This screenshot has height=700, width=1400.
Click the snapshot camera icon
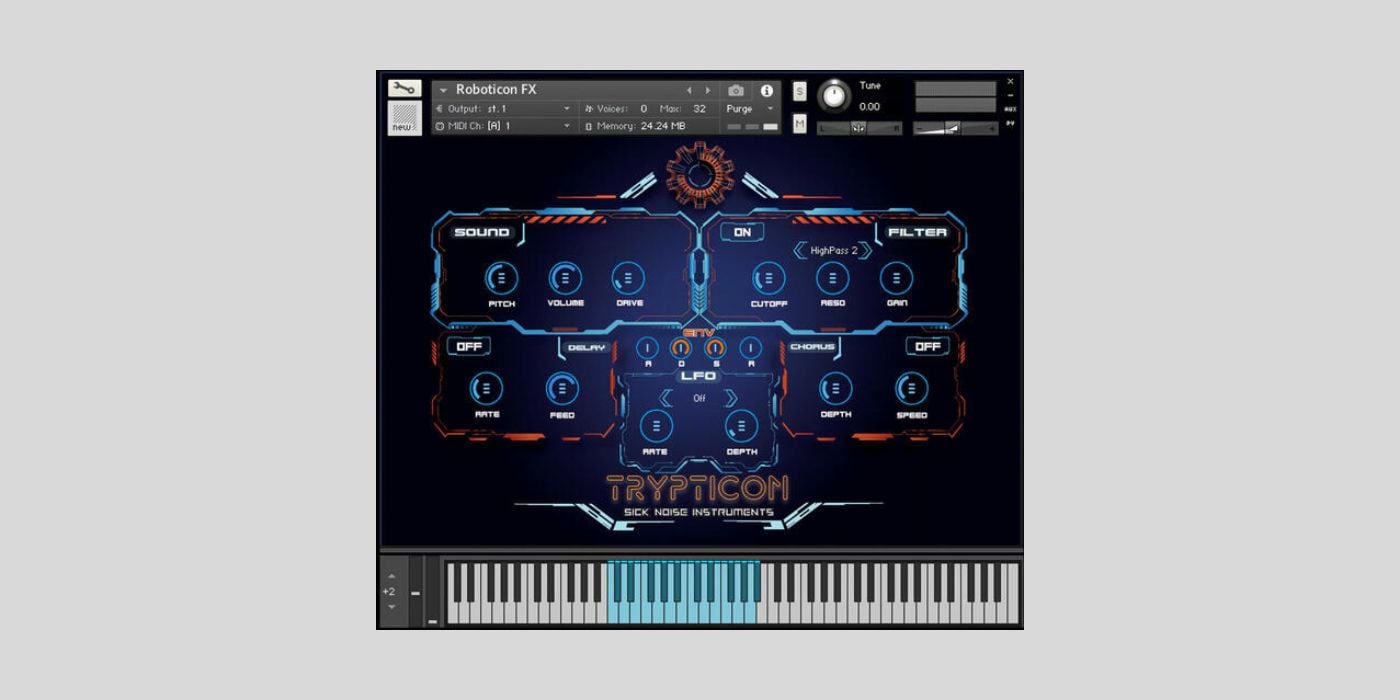736,90
